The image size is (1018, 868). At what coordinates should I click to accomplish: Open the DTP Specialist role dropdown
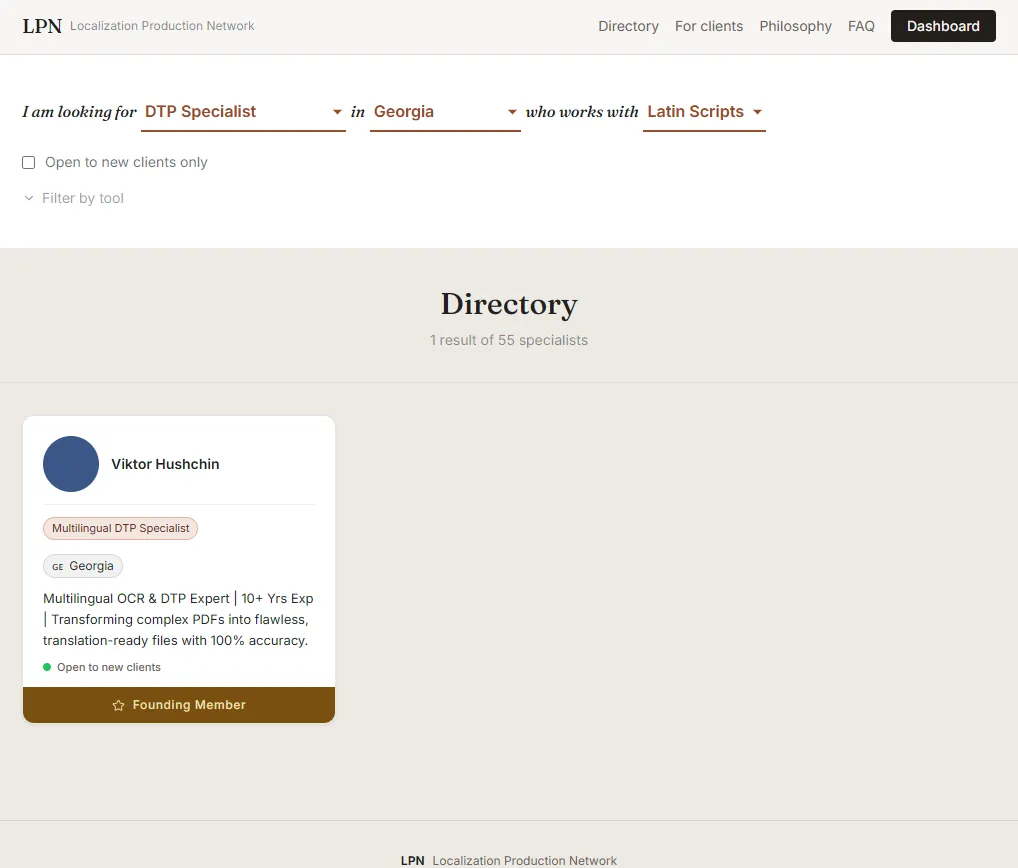[243, 112]
